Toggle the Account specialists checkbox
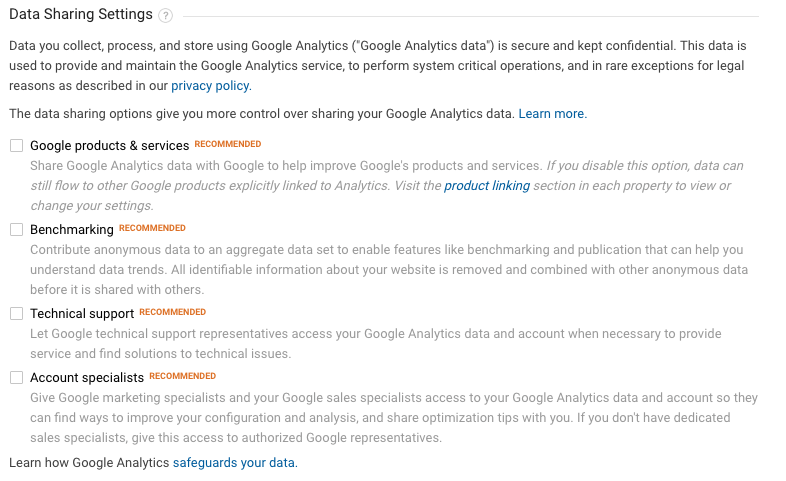786x481 pixels. (16, 377)
